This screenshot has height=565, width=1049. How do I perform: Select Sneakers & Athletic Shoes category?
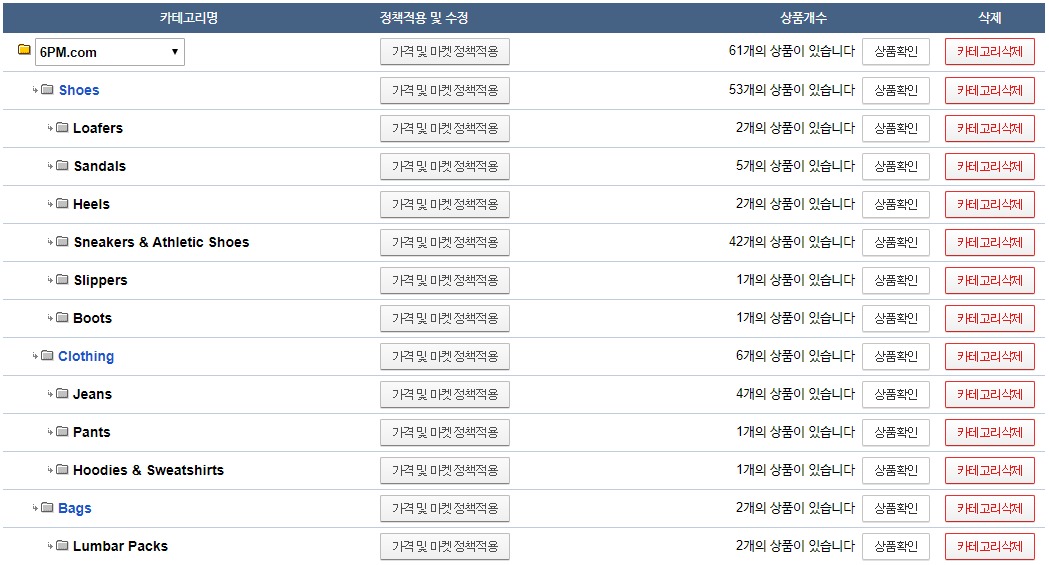click(x=161, y=242)
